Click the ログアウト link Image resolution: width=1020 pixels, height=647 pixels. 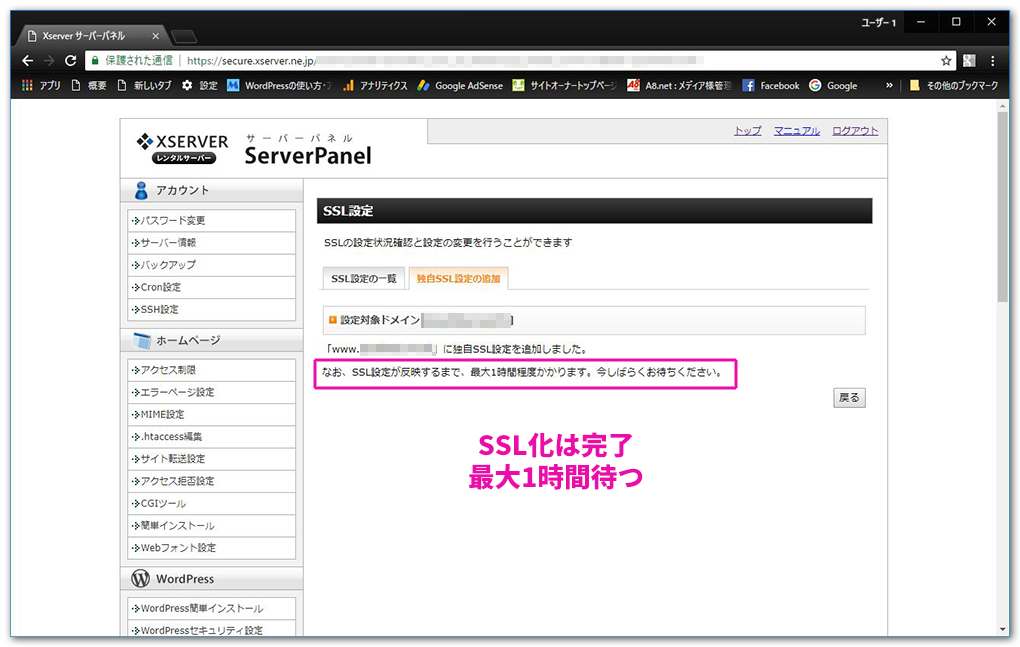coord(854,130)
